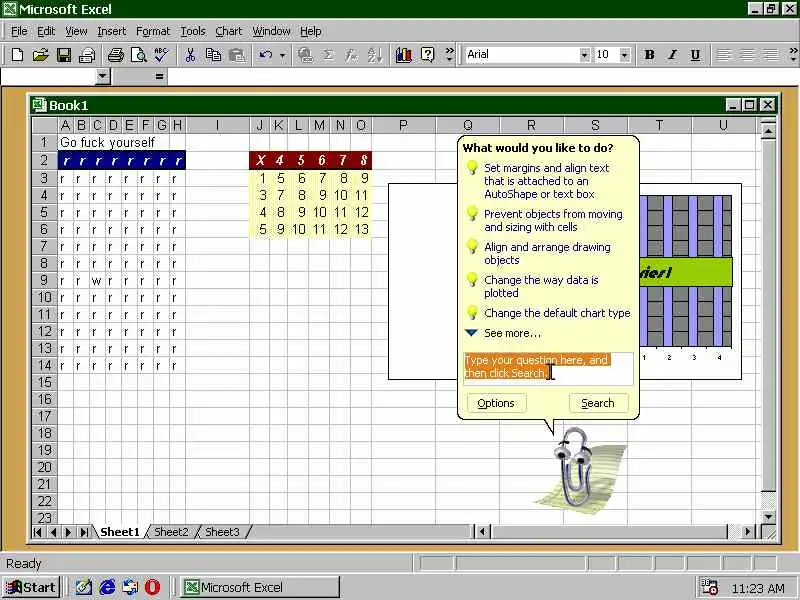This screenshot has height=600, width=800.
Task: Open 'Change the default chart type' topic
Action: (557, 313)
